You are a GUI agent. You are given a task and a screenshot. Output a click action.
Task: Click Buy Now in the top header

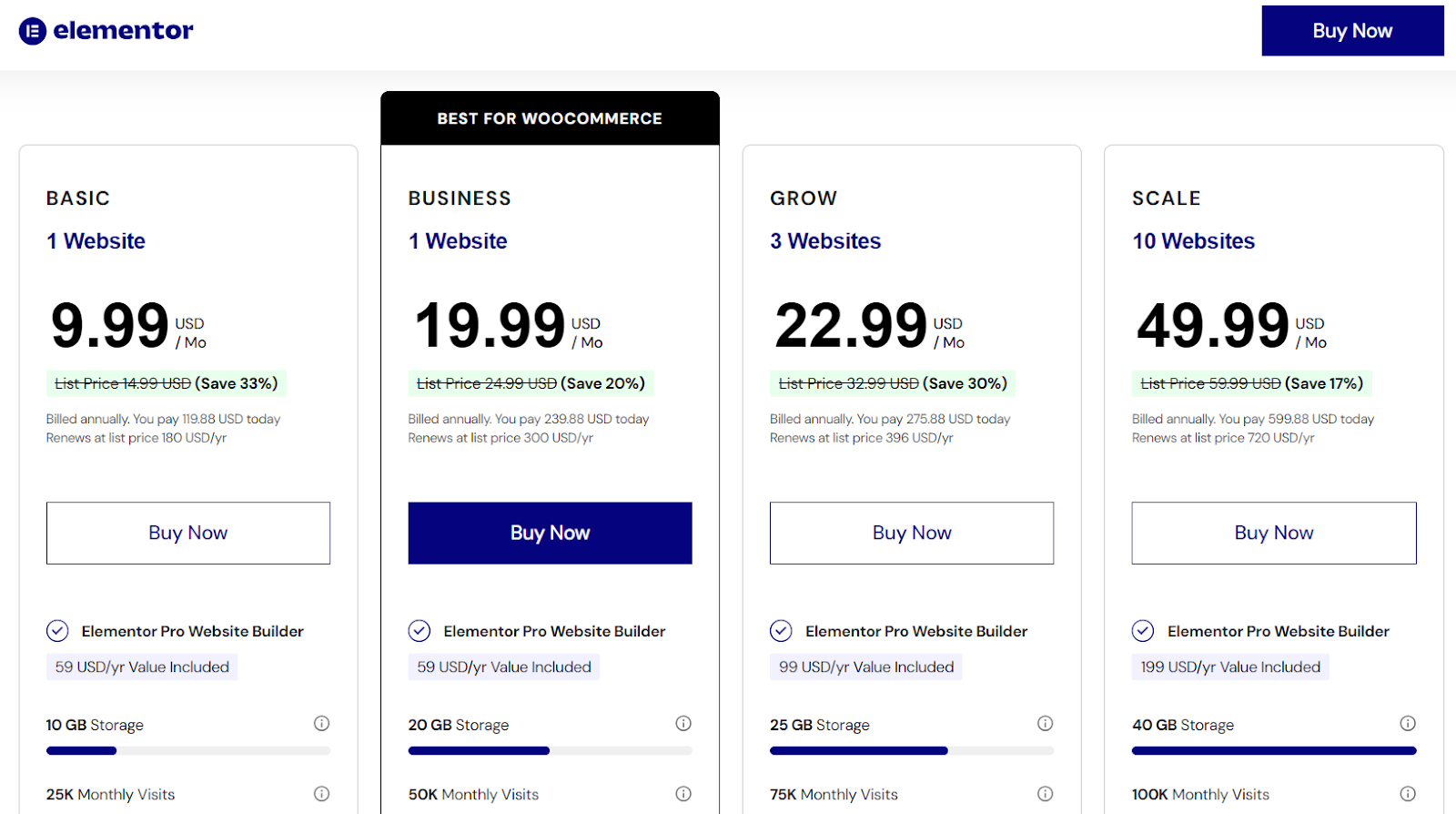tap(1352, 31)
